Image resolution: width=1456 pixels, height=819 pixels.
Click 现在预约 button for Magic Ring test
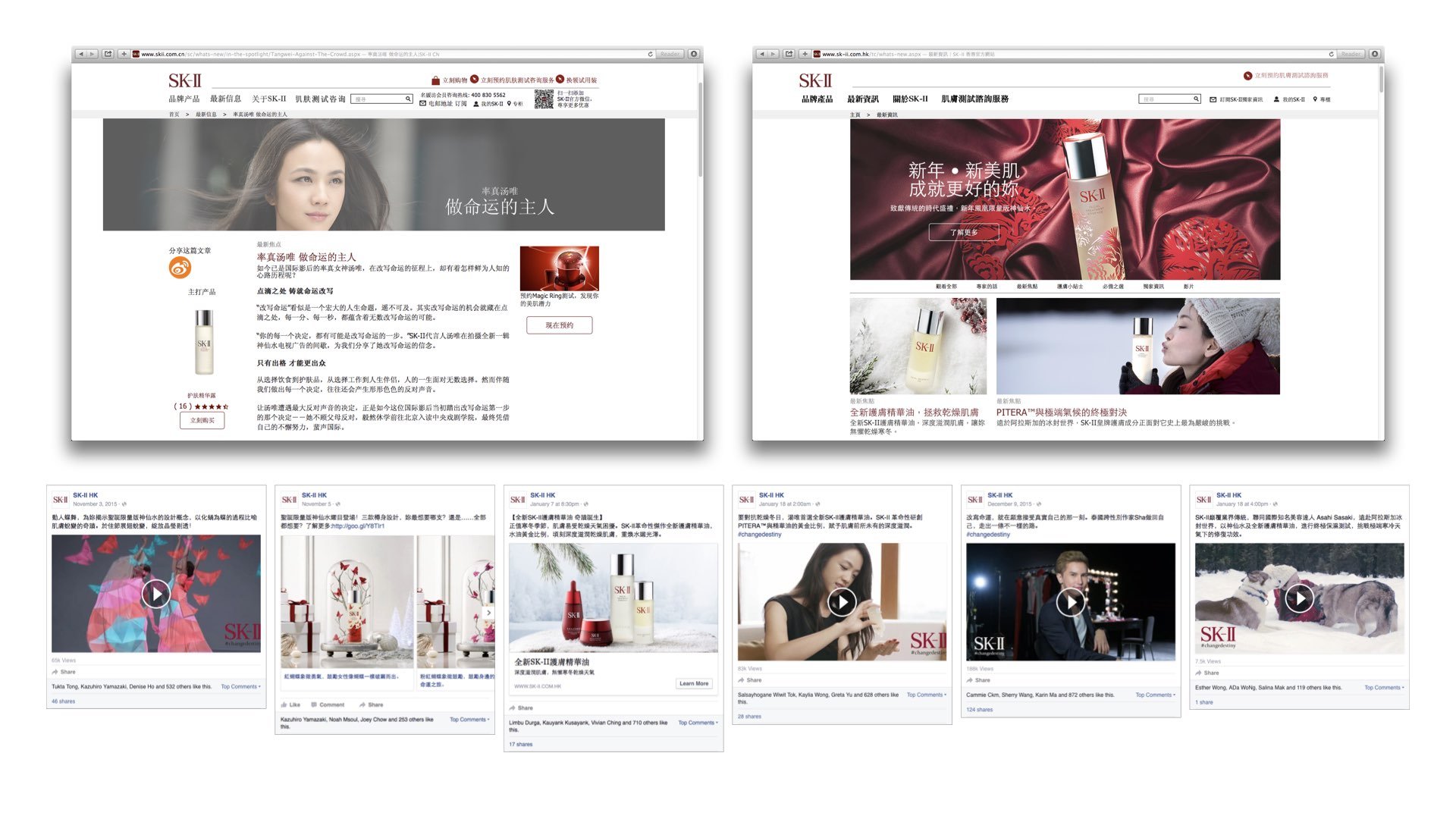point(559,325)
